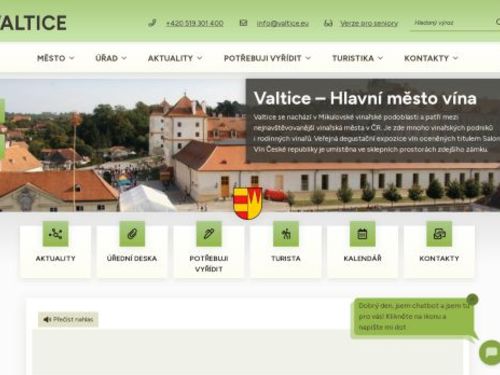
Task: Open Potřebuji vyřídit in the navigation bar
Action: pyautogui.click(x=267, y=58)
